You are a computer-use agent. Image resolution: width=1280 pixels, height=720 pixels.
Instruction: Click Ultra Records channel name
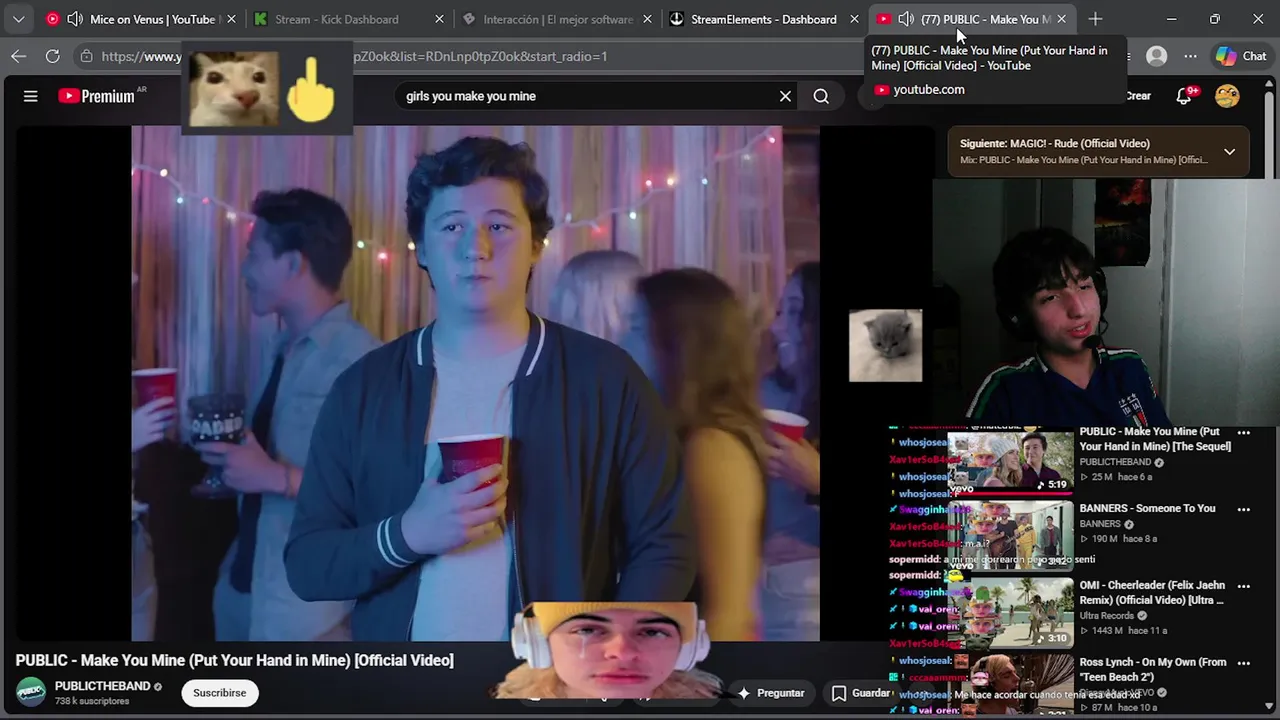pos(1107,616)
